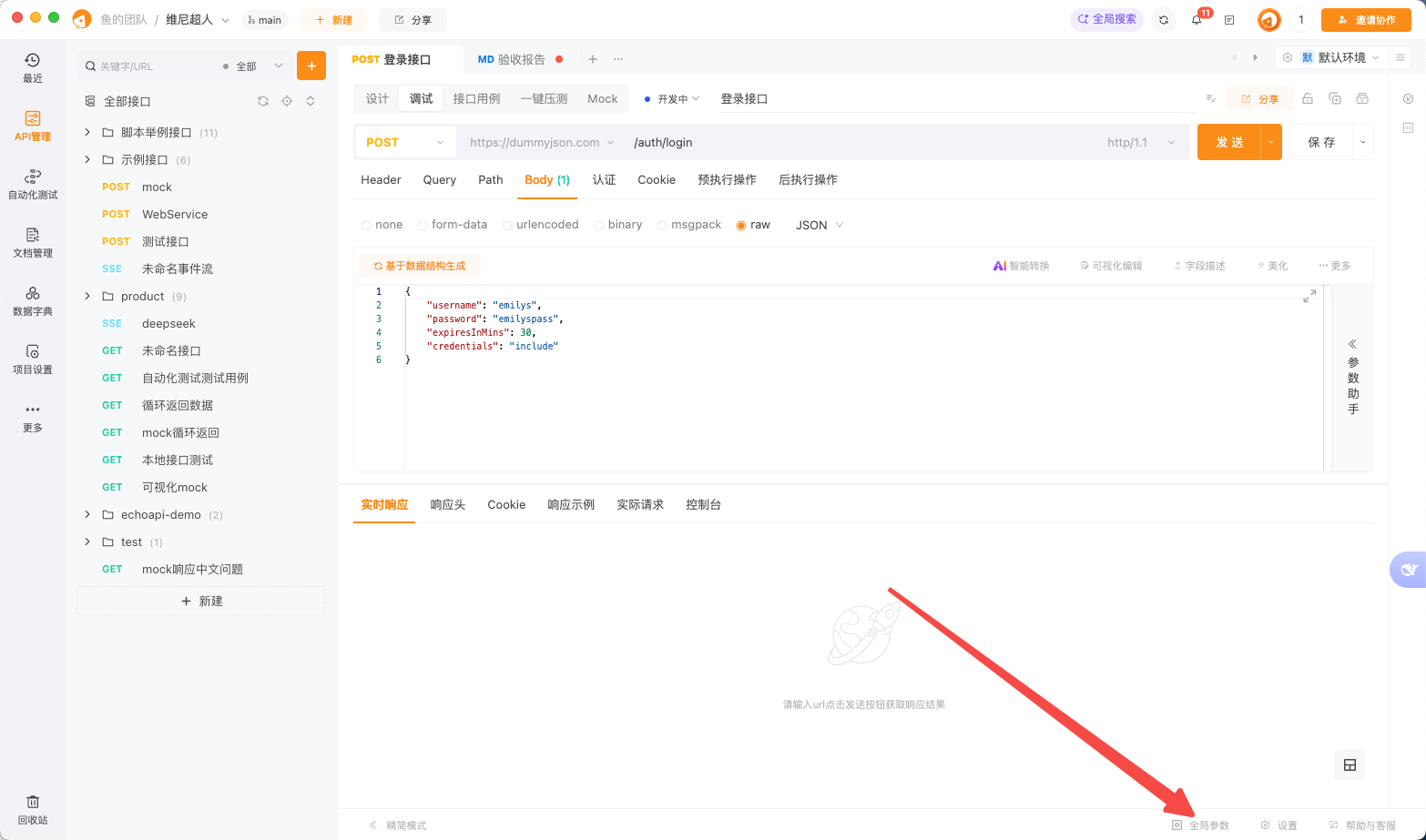The image size is (1426, 840).
Task: Locate current API with target icon
Action: pos(287,101)
